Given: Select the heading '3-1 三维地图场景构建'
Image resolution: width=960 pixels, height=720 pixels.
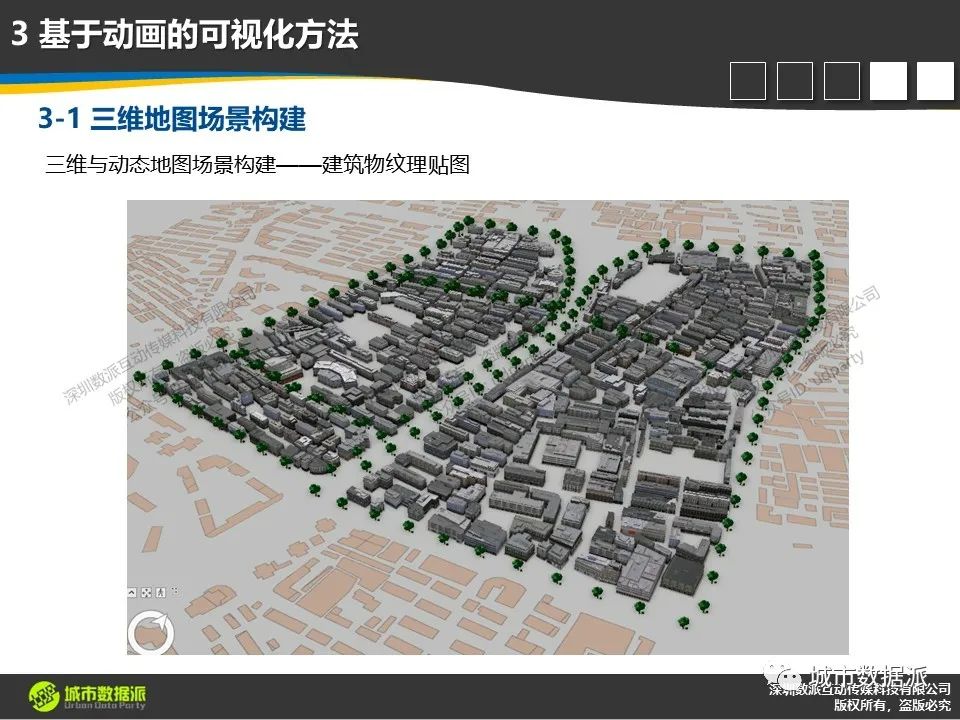Looking at the screenshot, I should point(172,118).
